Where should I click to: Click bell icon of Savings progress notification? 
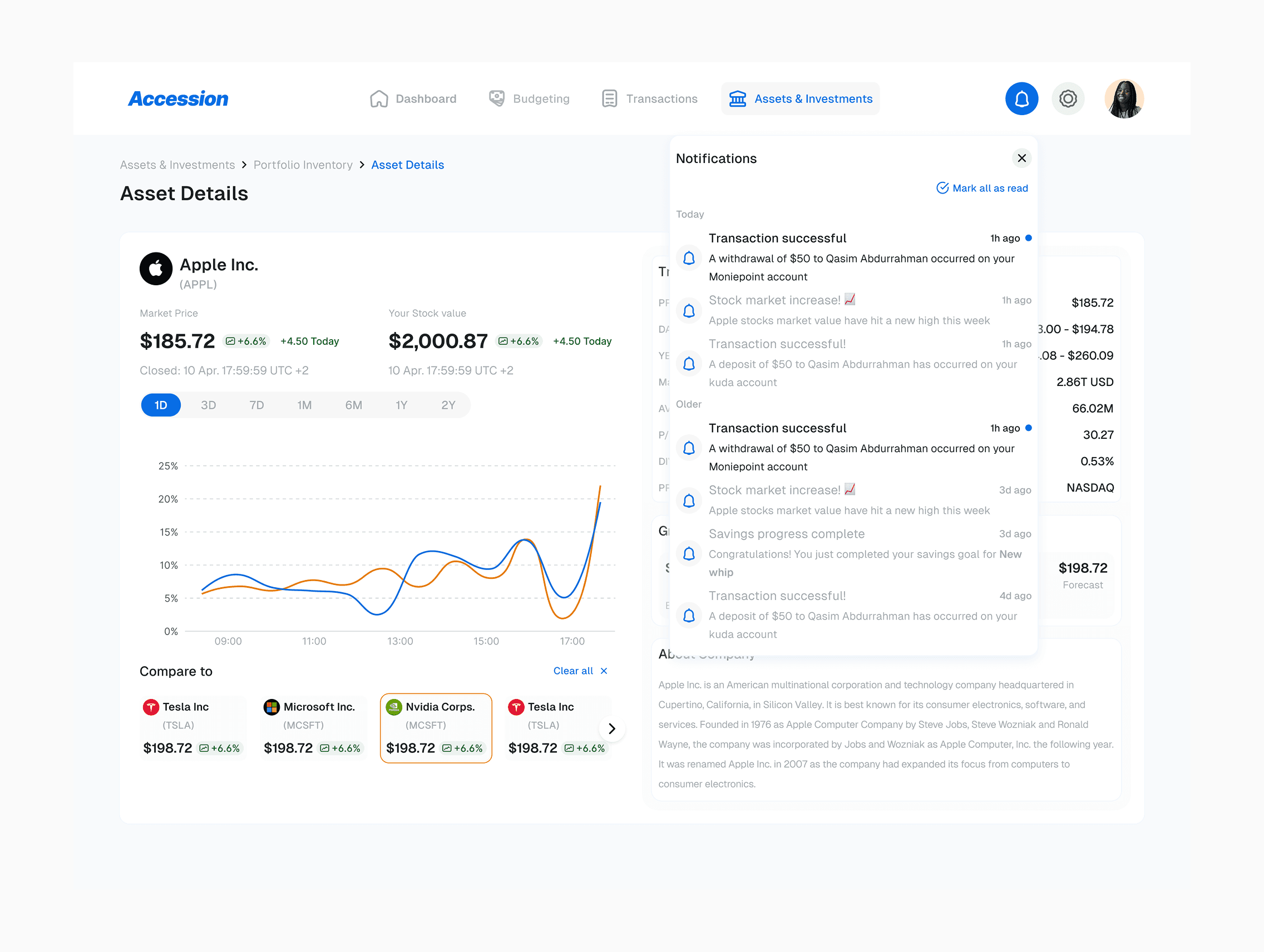pos(689,553)
